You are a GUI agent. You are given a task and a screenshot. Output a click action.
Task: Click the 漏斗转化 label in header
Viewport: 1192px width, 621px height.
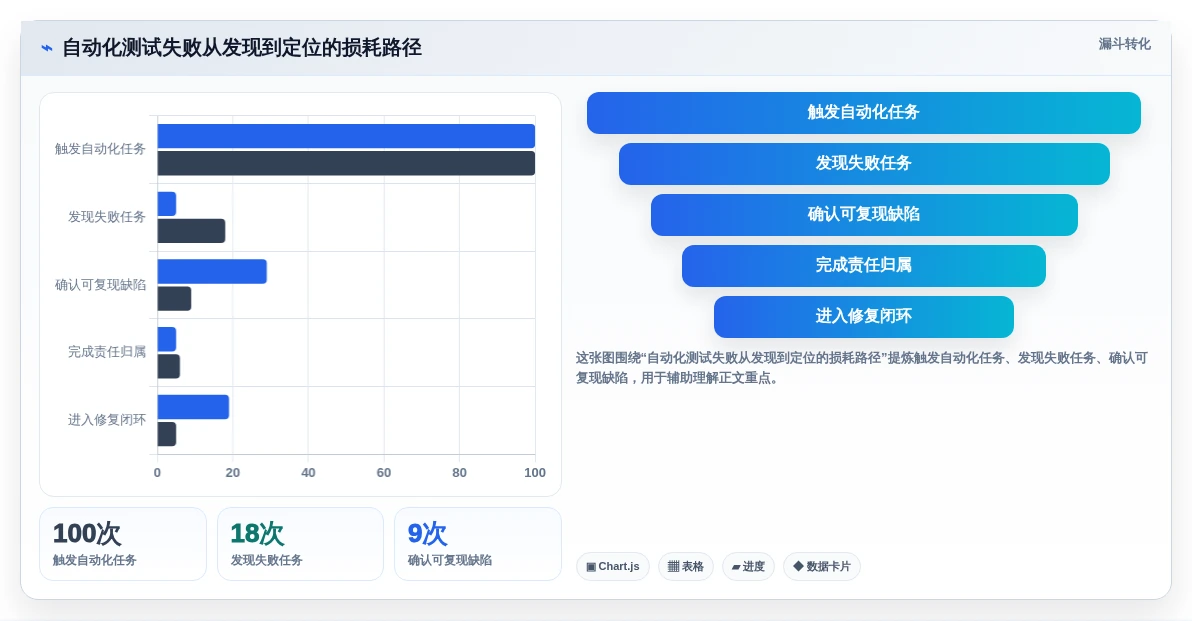tap(1124, 44)
